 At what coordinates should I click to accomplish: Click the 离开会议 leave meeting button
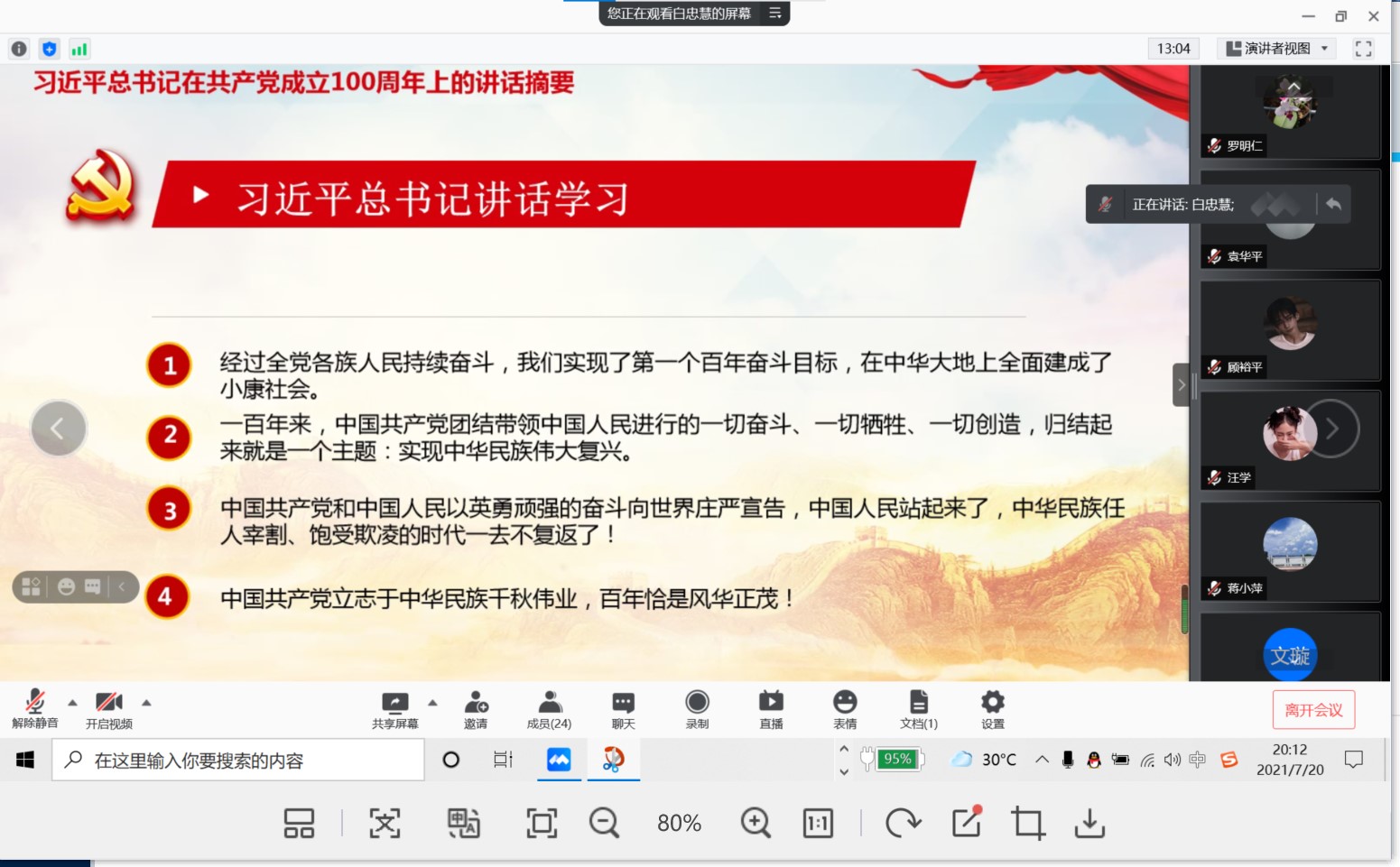(x=1313, y=710)
